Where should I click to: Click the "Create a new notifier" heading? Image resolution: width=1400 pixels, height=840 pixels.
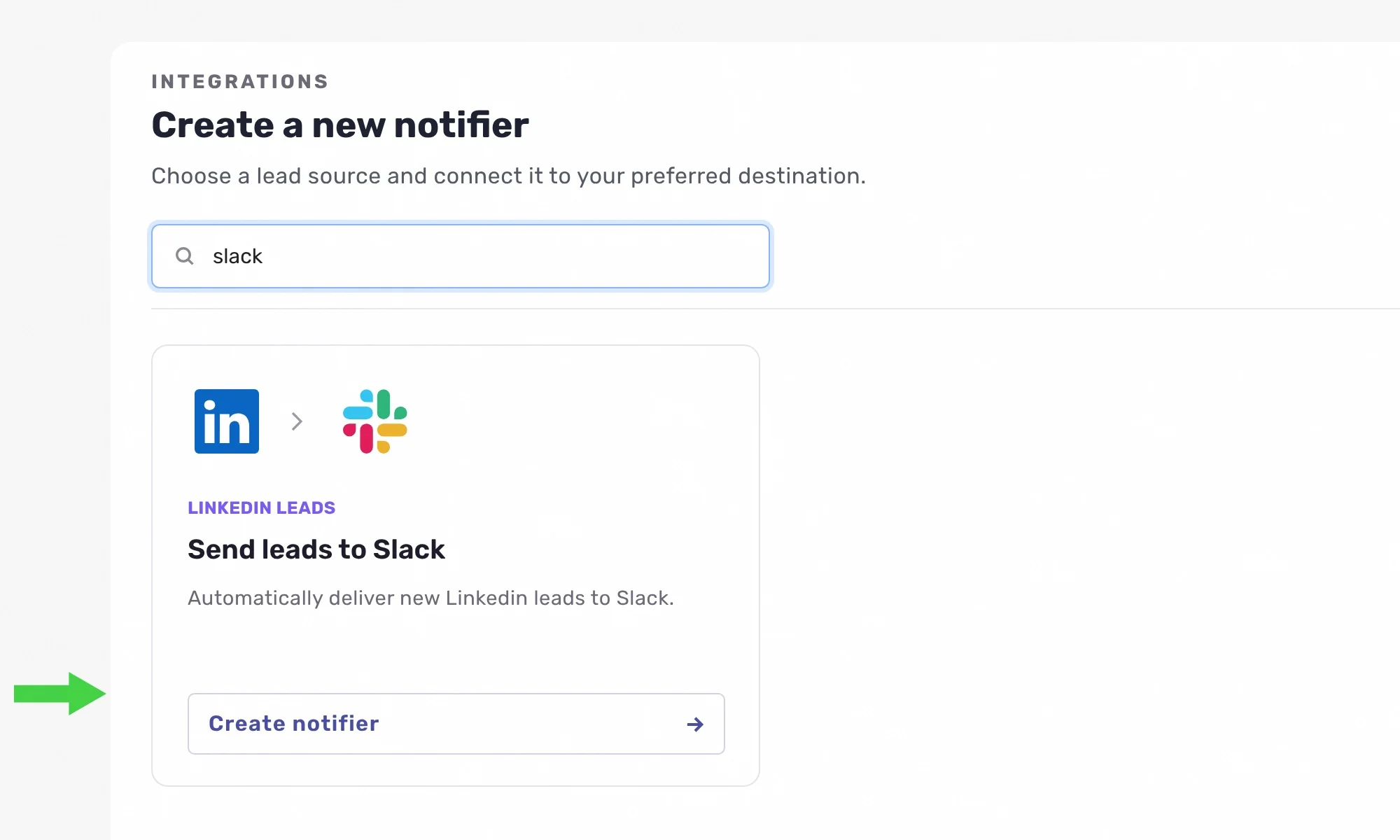pyautogui.click(x=340, y=125)
